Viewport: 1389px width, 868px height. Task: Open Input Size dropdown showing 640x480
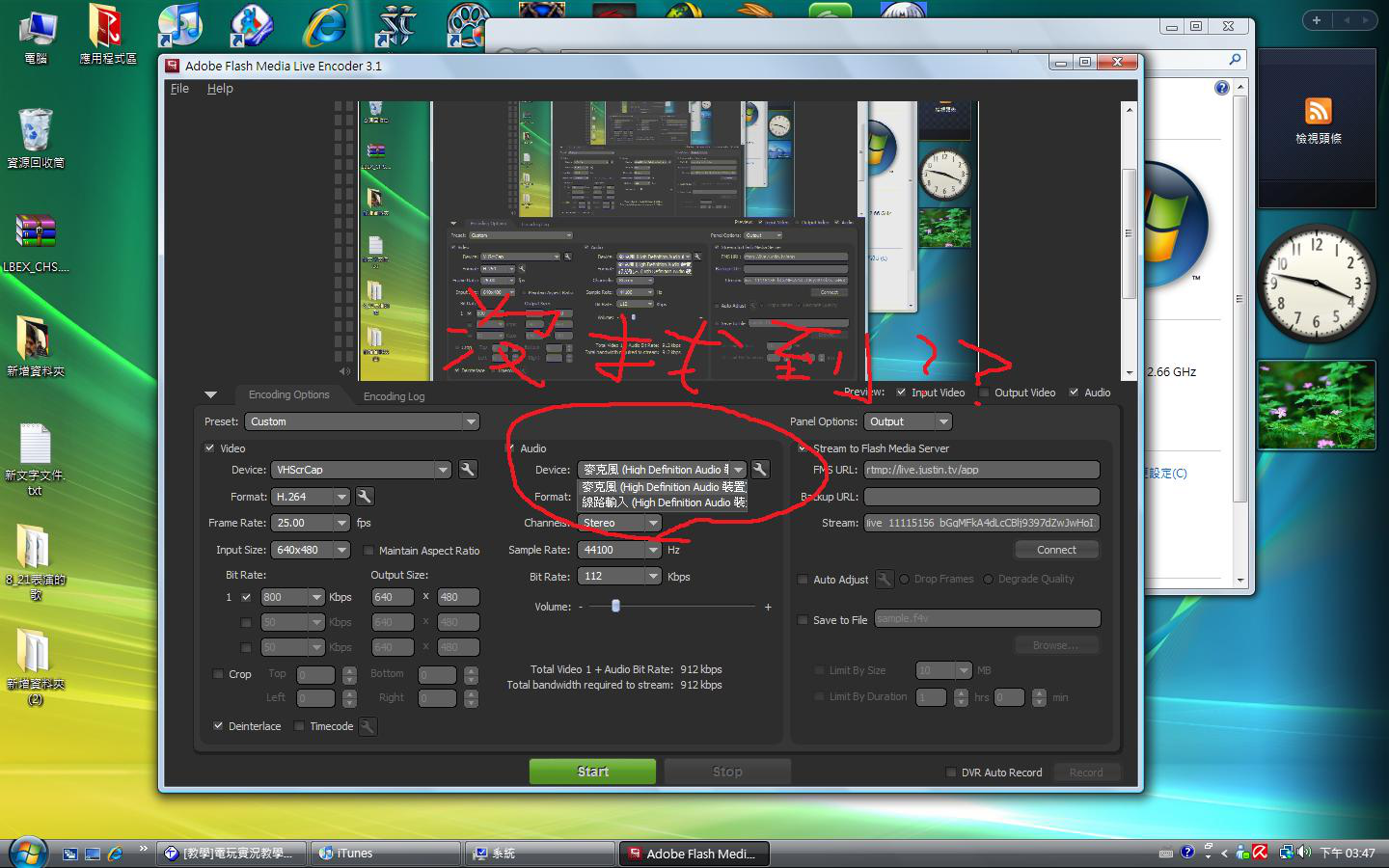[x=310, y=550]
